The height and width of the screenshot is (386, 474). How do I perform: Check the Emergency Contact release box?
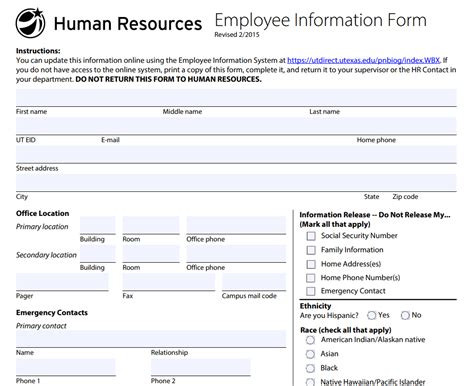[311, 291]
